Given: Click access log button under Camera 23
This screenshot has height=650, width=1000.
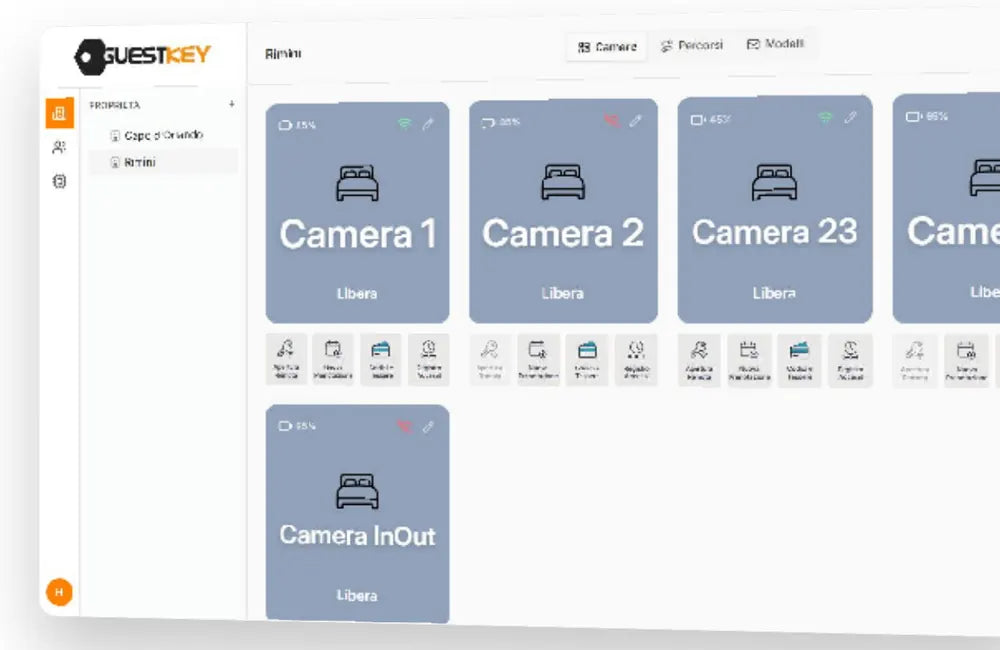Looking at the screenshot, I should pyautogui.click(x=850, y=360).
